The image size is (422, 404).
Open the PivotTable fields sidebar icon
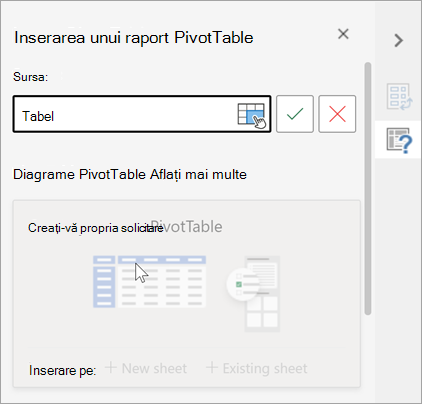[399, 97]
